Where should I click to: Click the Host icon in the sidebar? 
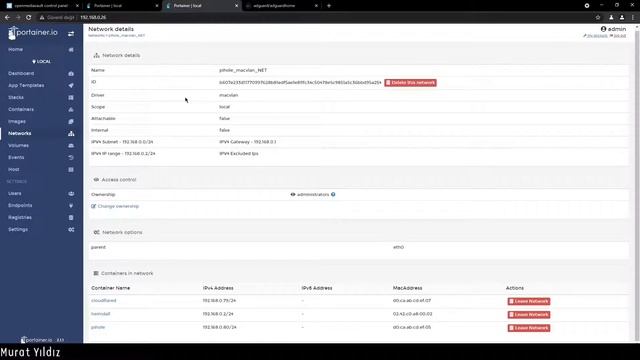(71, 169)
